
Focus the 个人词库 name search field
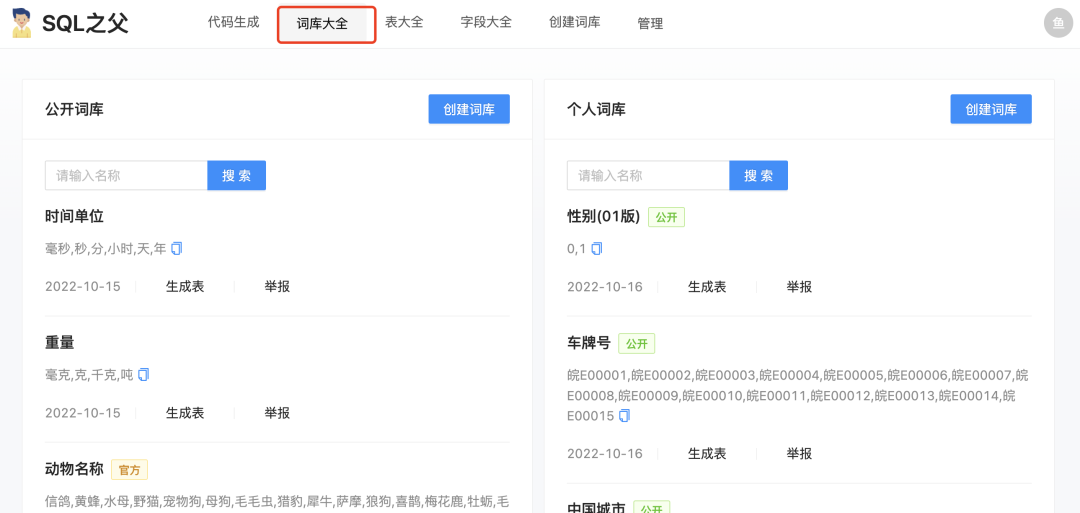click(x=648, y=175)
